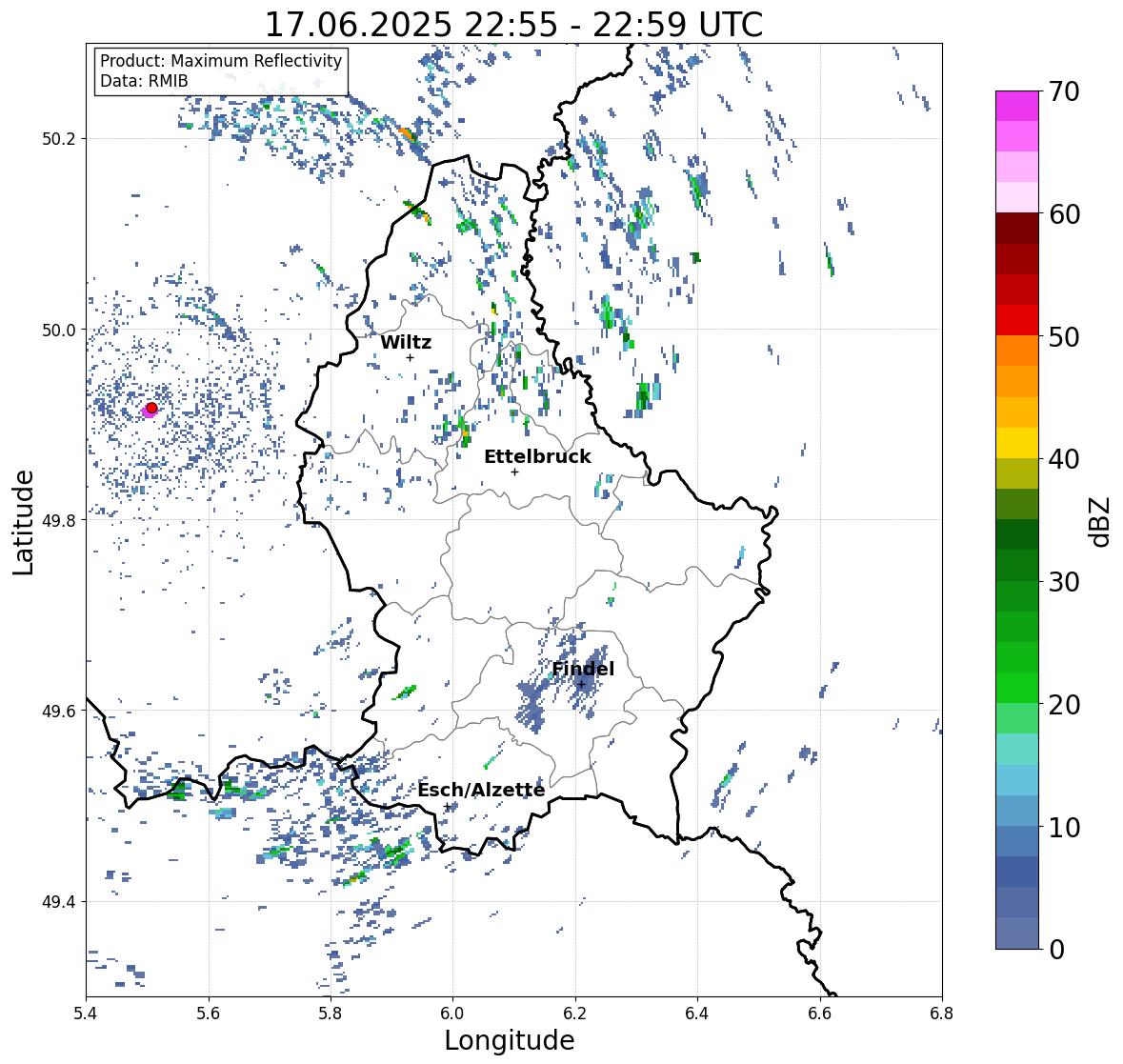Click longitude tick label 6.2
The image size is (1123, 1064).
575,1013
